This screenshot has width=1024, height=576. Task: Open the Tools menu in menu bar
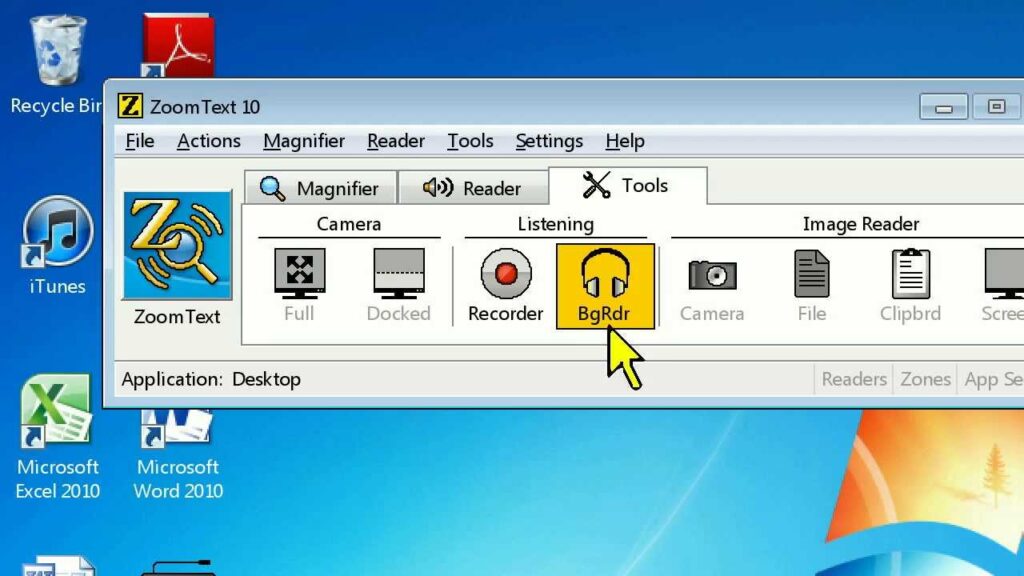(x=470, y=141)
